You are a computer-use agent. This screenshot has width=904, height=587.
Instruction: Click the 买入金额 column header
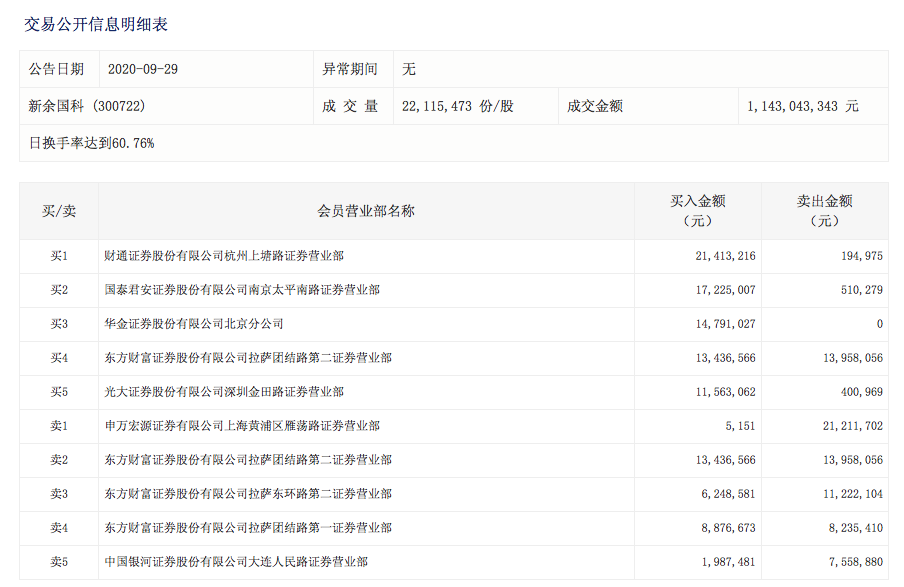[x=697, y=210]
